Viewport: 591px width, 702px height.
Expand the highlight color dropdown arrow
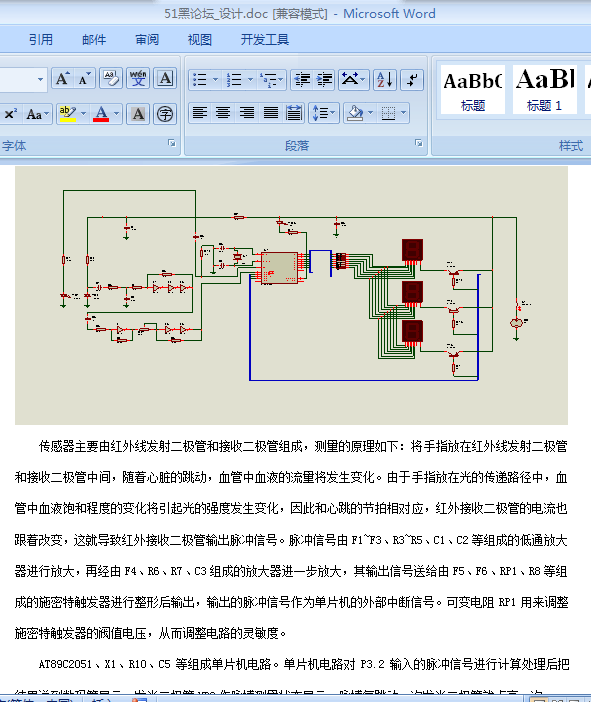click(83, 114)
